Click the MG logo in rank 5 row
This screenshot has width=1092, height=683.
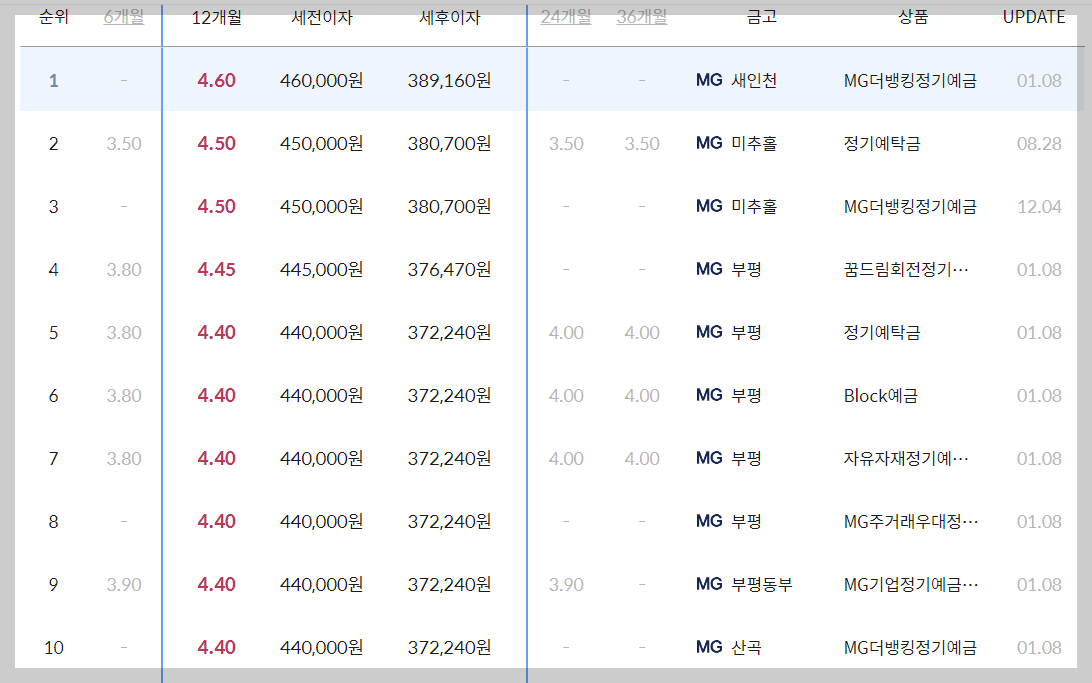709,332
